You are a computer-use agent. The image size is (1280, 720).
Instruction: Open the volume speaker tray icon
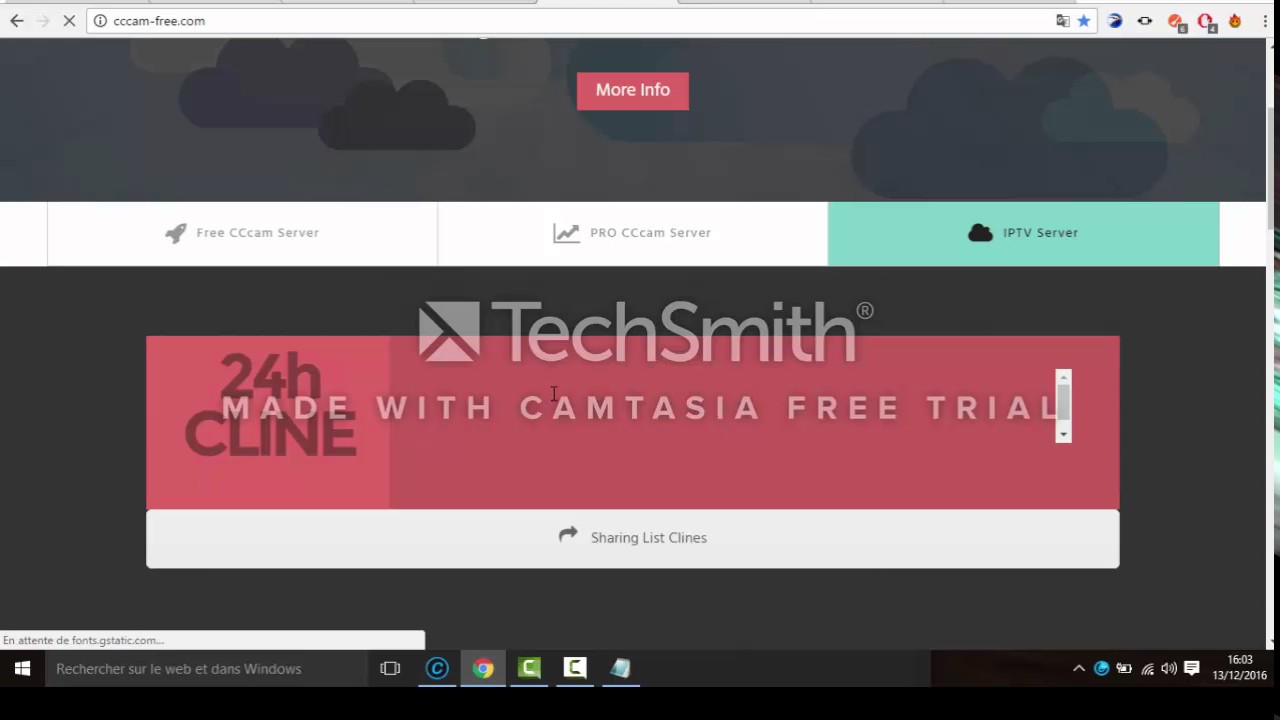point(1169,668)
